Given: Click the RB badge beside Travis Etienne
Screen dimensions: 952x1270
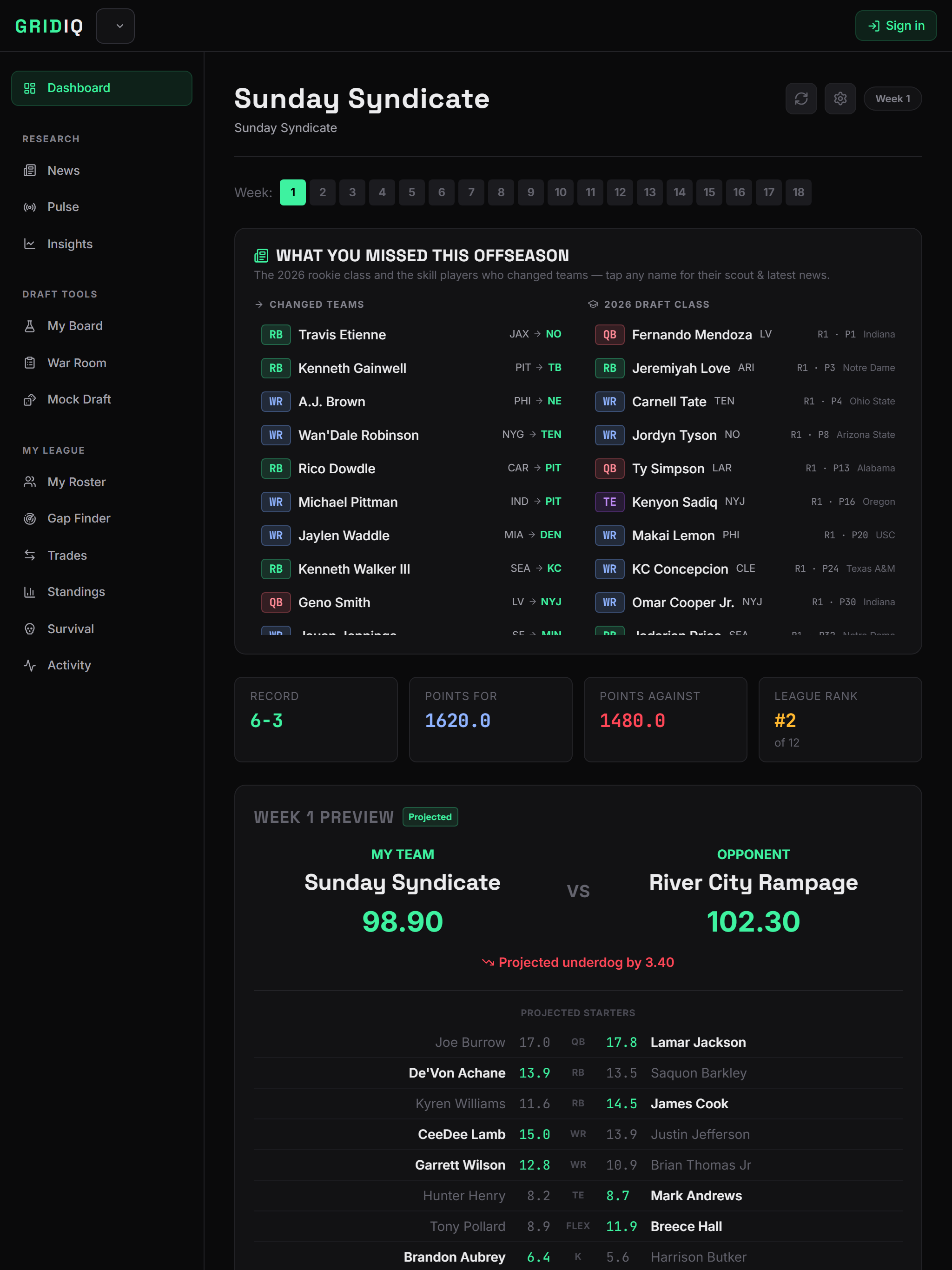Looking at the screenshot, I should tap(276, 335).
